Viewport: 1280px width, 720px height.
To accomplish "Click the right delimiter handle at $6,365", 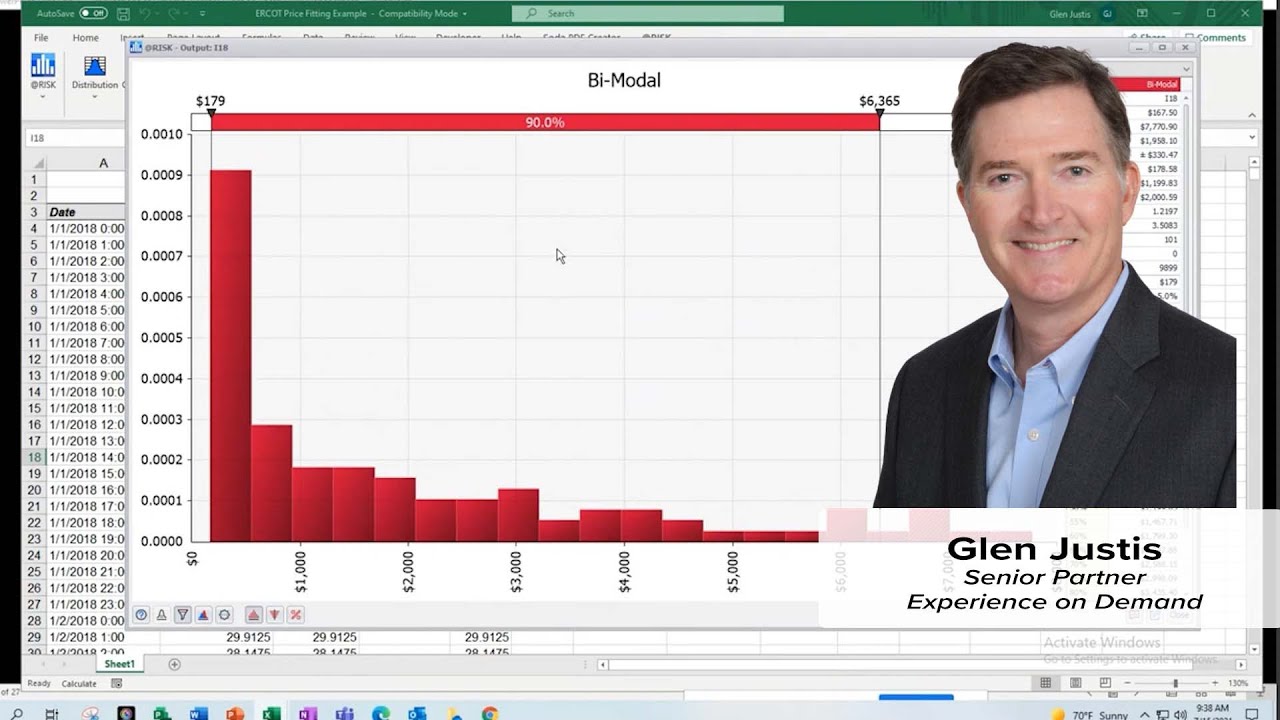I will pyautogui.click(x=880, y=114).
